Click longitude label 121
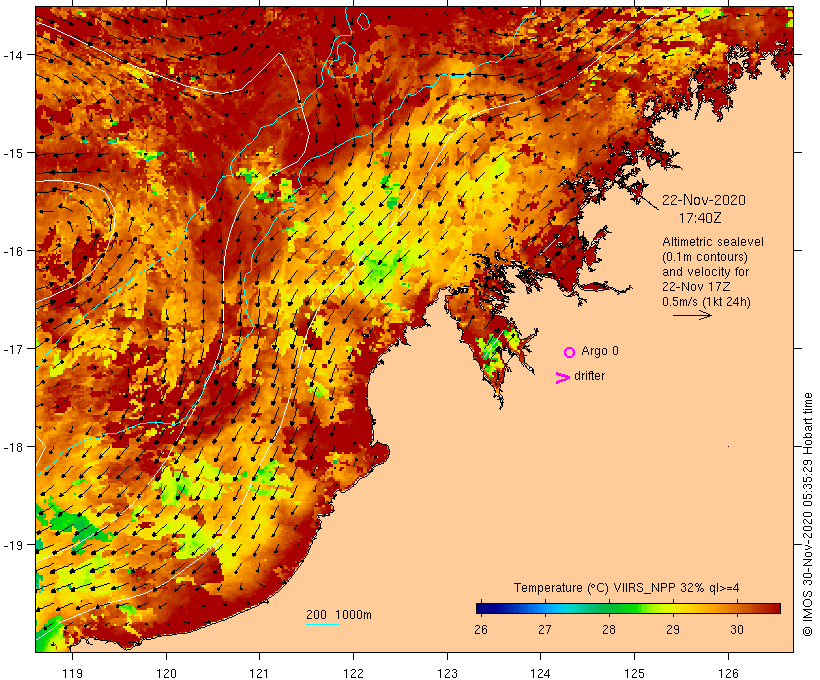This screenshot has width=820, height=680. [259, 673]
